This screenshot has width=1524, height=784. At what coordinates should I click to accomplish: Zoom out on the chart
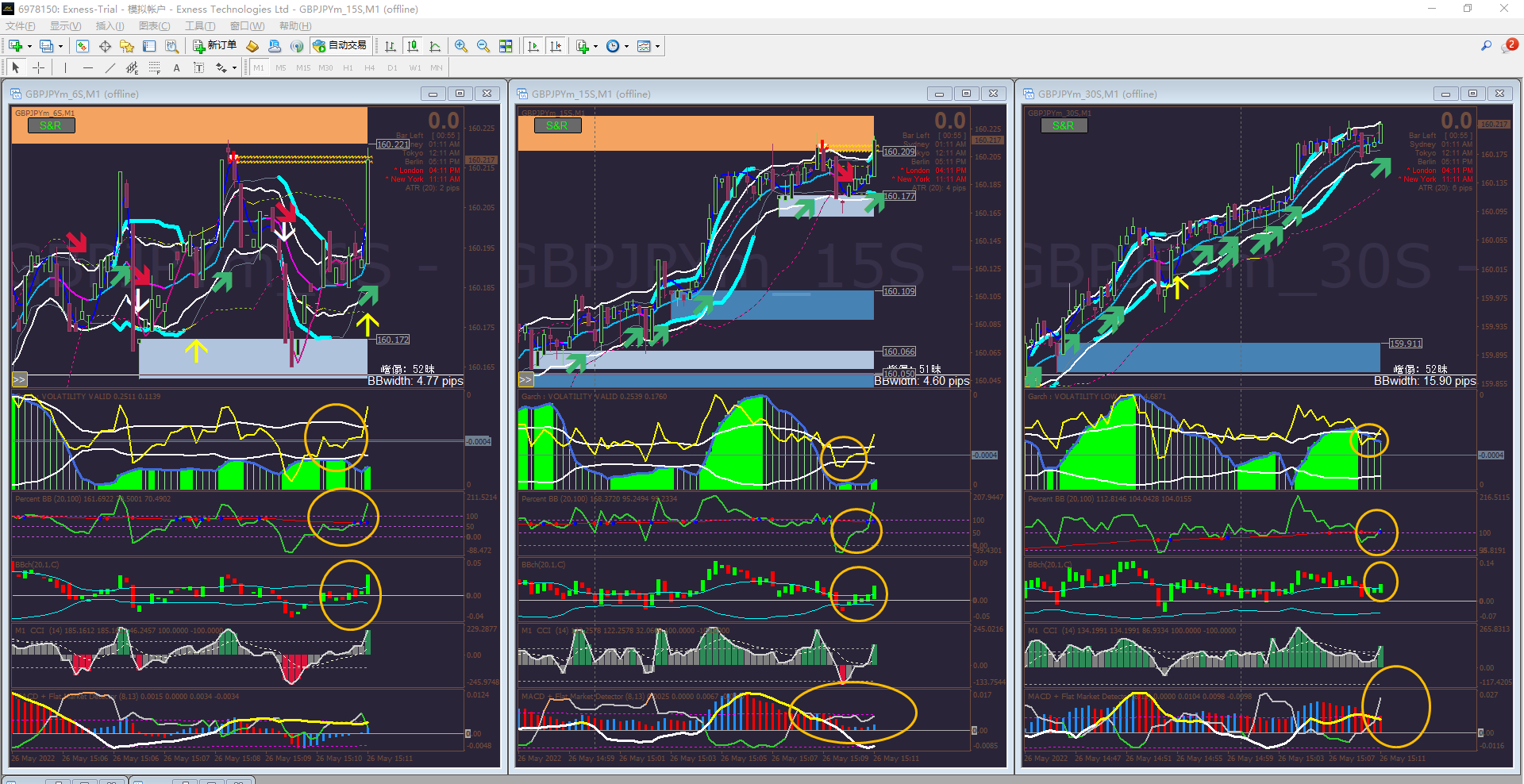pyautogui.click(x=483, y=46)
